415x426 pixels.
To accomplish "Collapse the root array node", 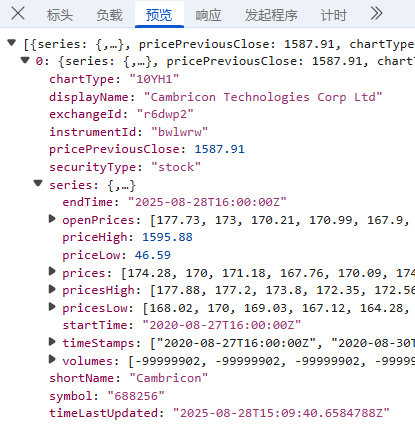I will pyautogui.click(x=12, y=43).
